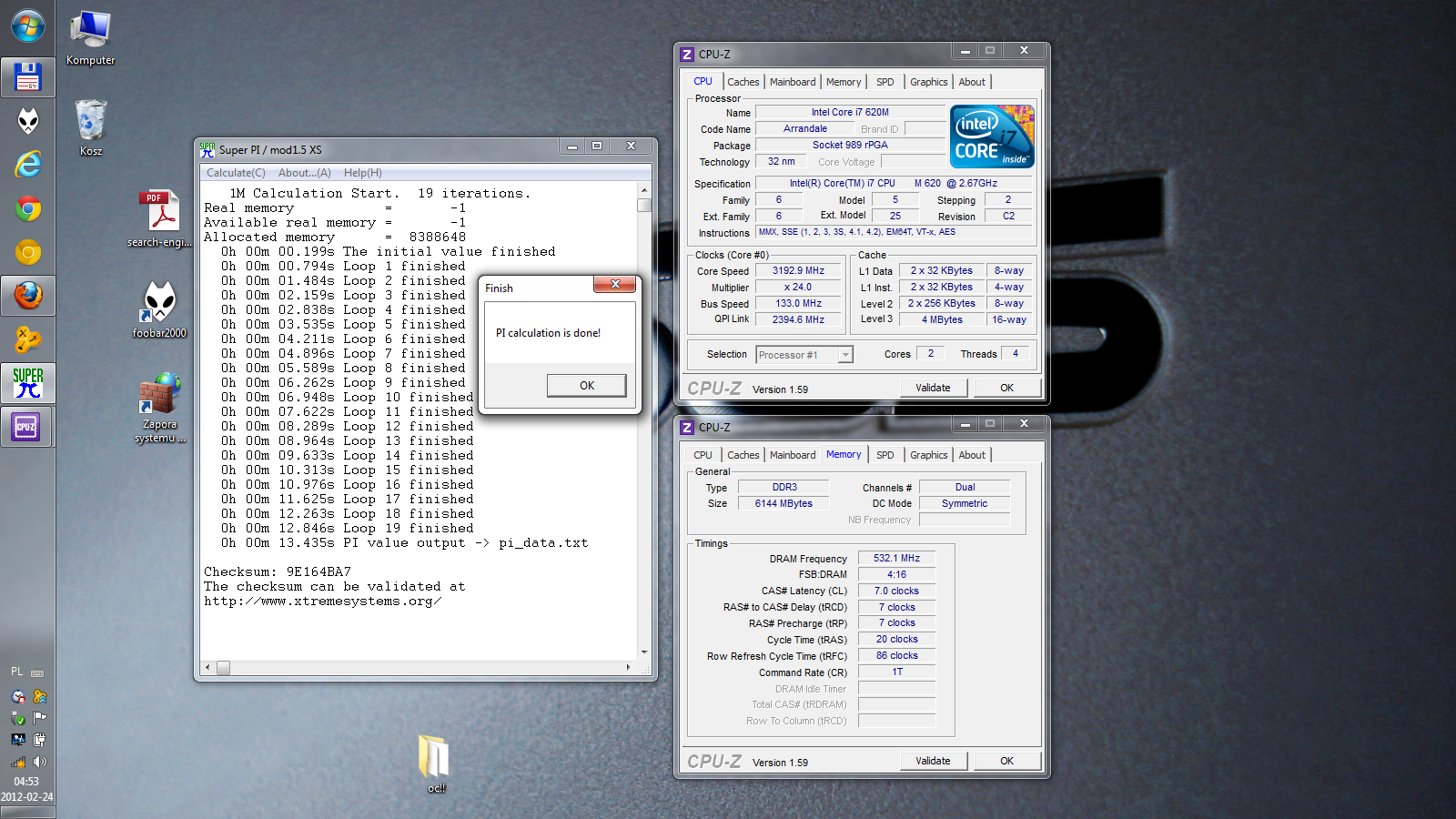
Task: Click Super PI title bar icon
Action: [x=207, y=149]
